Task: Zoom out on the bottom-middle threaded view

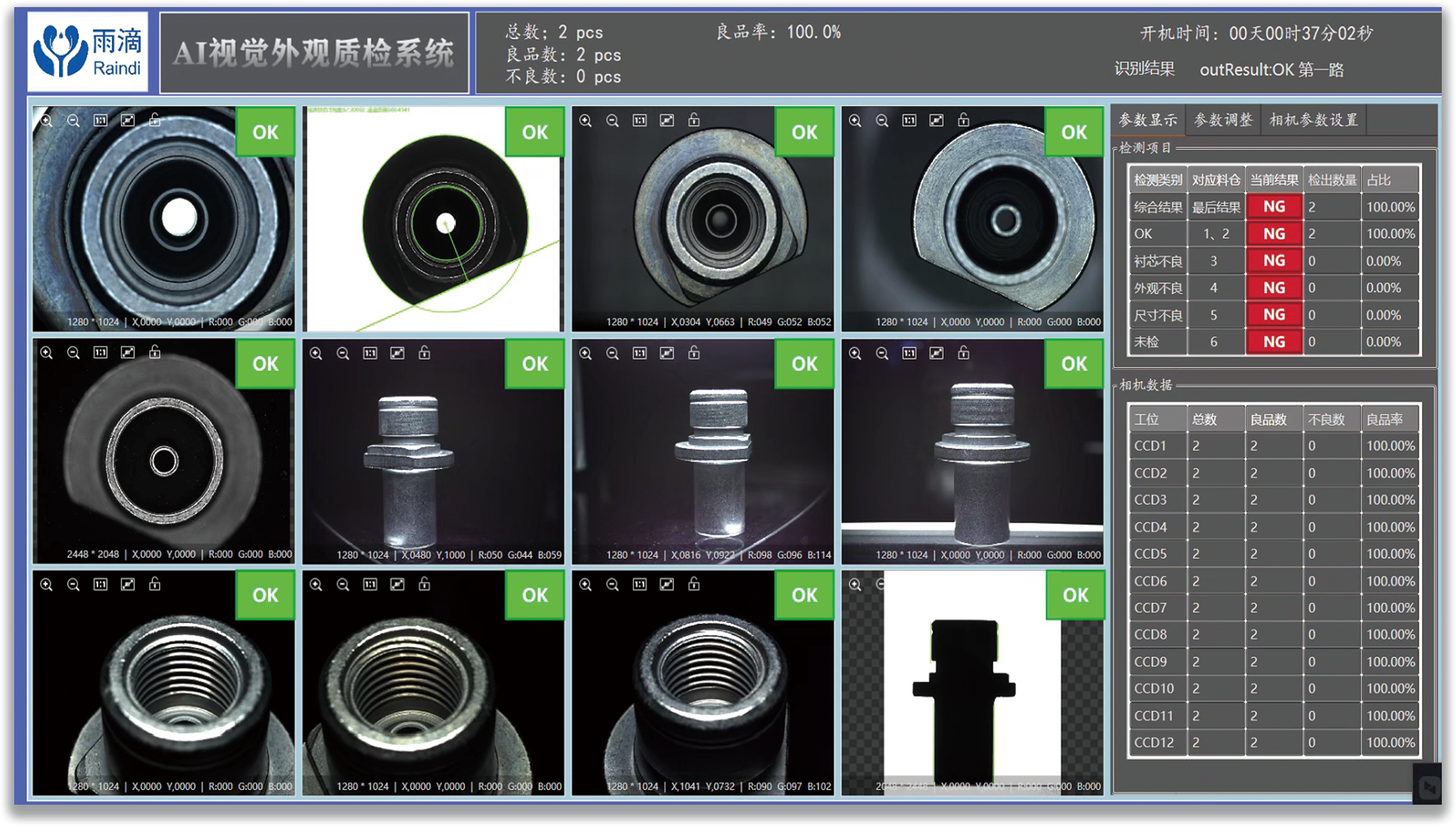Action: [x=343, y=584]
